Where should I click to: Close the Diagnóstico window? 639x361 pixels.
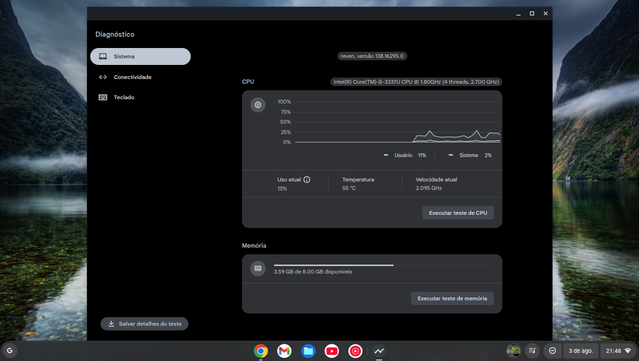[x=545, y=13]
